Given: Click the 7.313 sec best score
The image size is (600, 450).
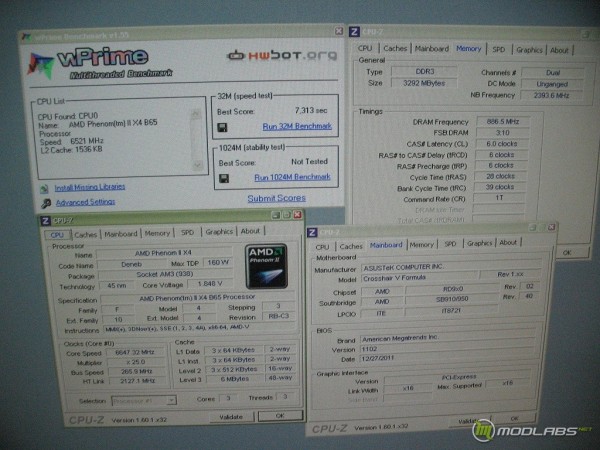Looking at the screenshot, I should tap(311, 110).
